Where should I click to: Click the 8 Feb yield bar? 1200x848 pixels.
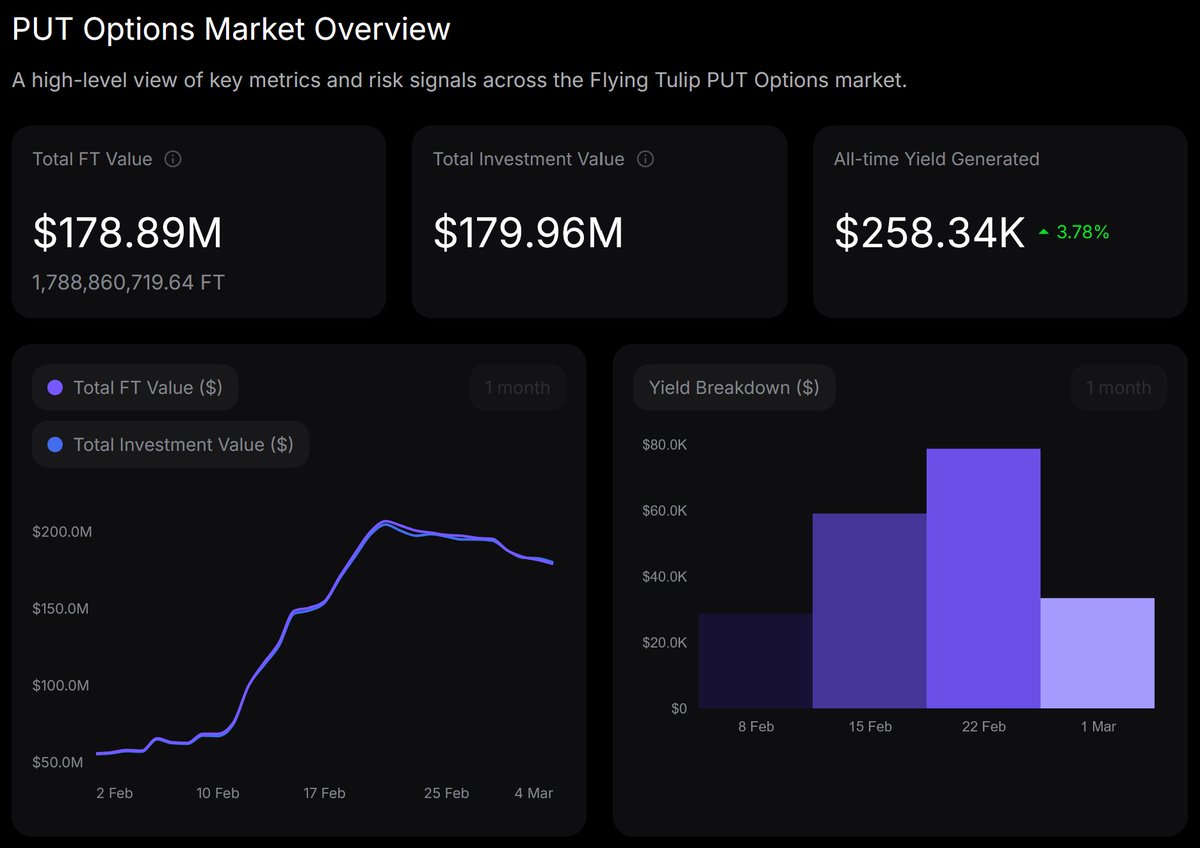755,660
